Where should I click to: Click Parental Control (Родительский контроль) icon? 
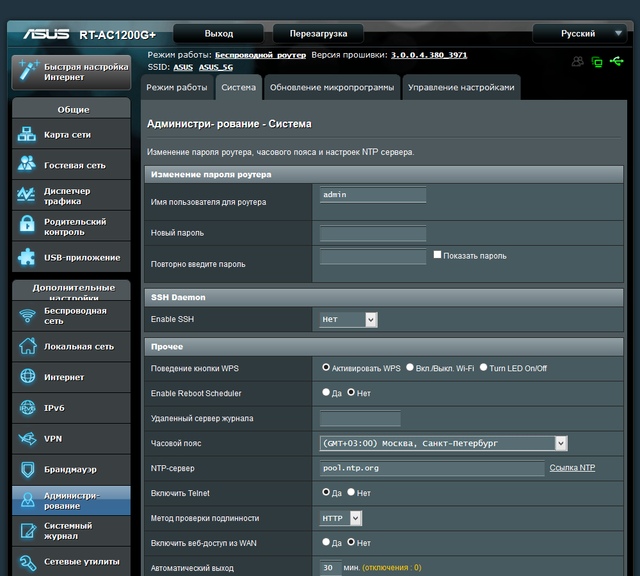[x=27, y=226]
